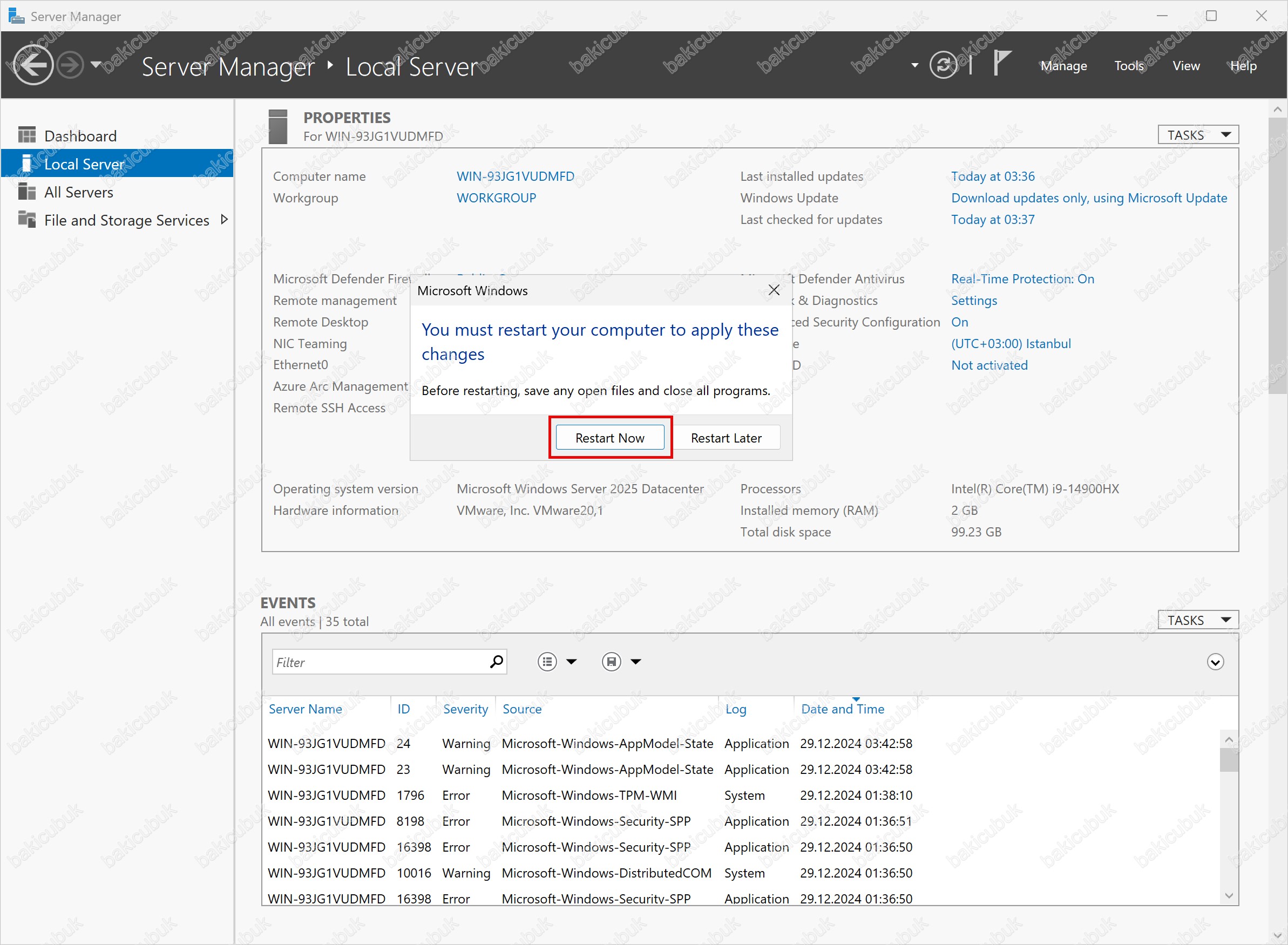Click the Restart Later button
This screenshot has width=1288, height=945.
pyautogui.click(x=726, y=438)
